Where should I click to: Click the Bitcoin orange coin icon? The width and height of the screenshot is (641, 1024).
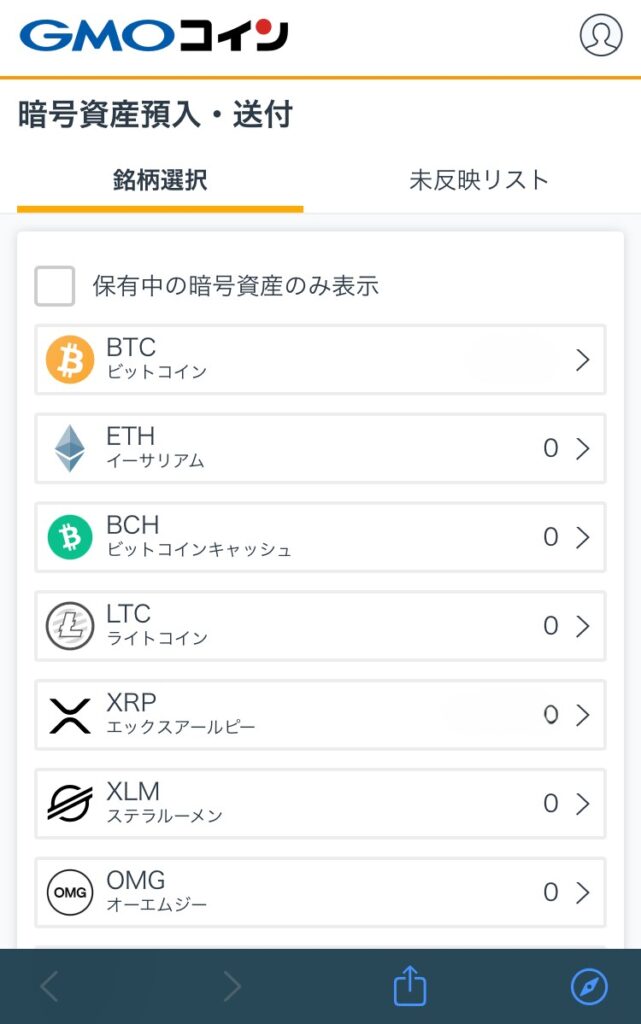[70, 359]
